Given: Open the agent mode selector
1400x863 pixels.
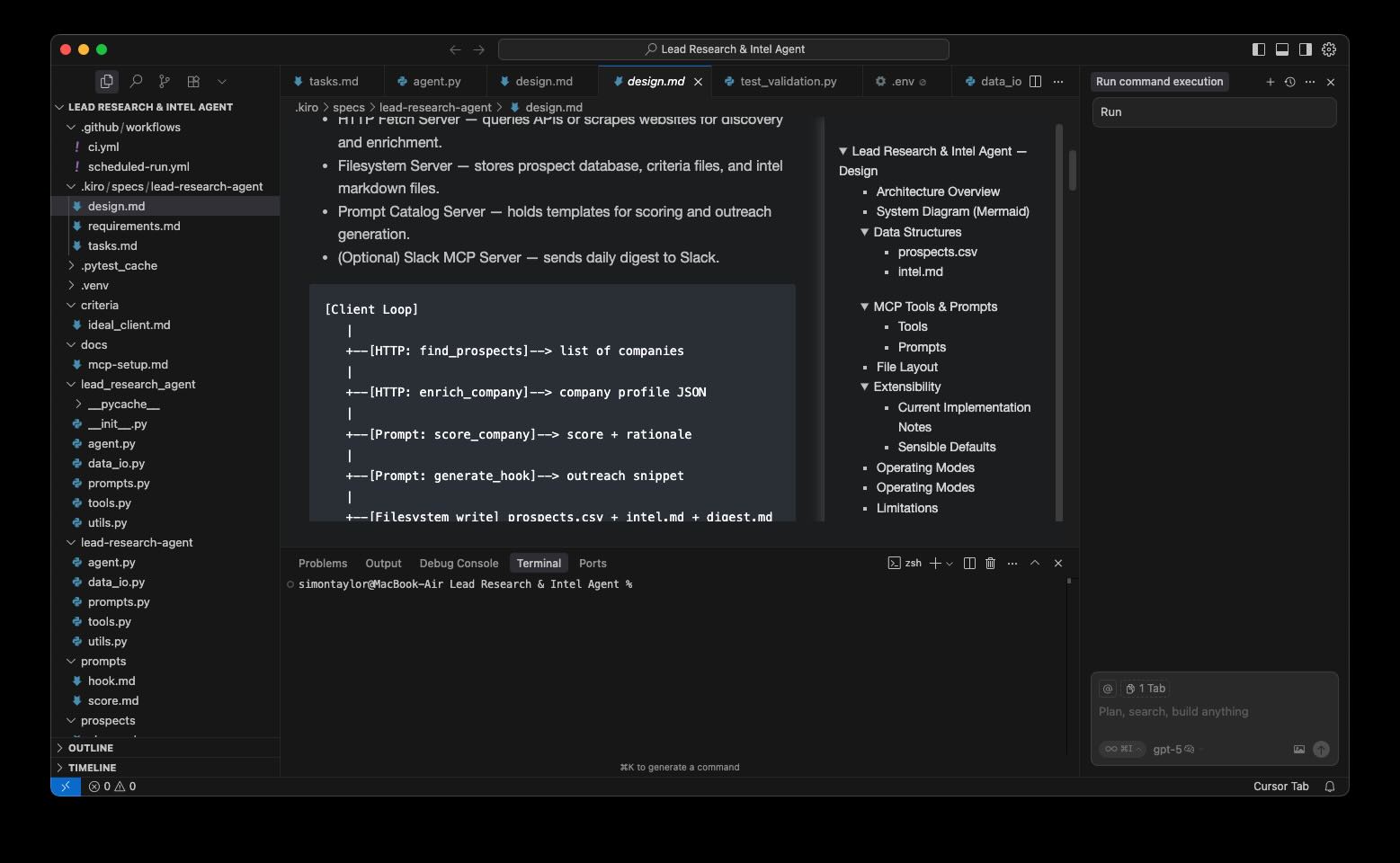Looking at the screenshot, I should point(1121,749).
